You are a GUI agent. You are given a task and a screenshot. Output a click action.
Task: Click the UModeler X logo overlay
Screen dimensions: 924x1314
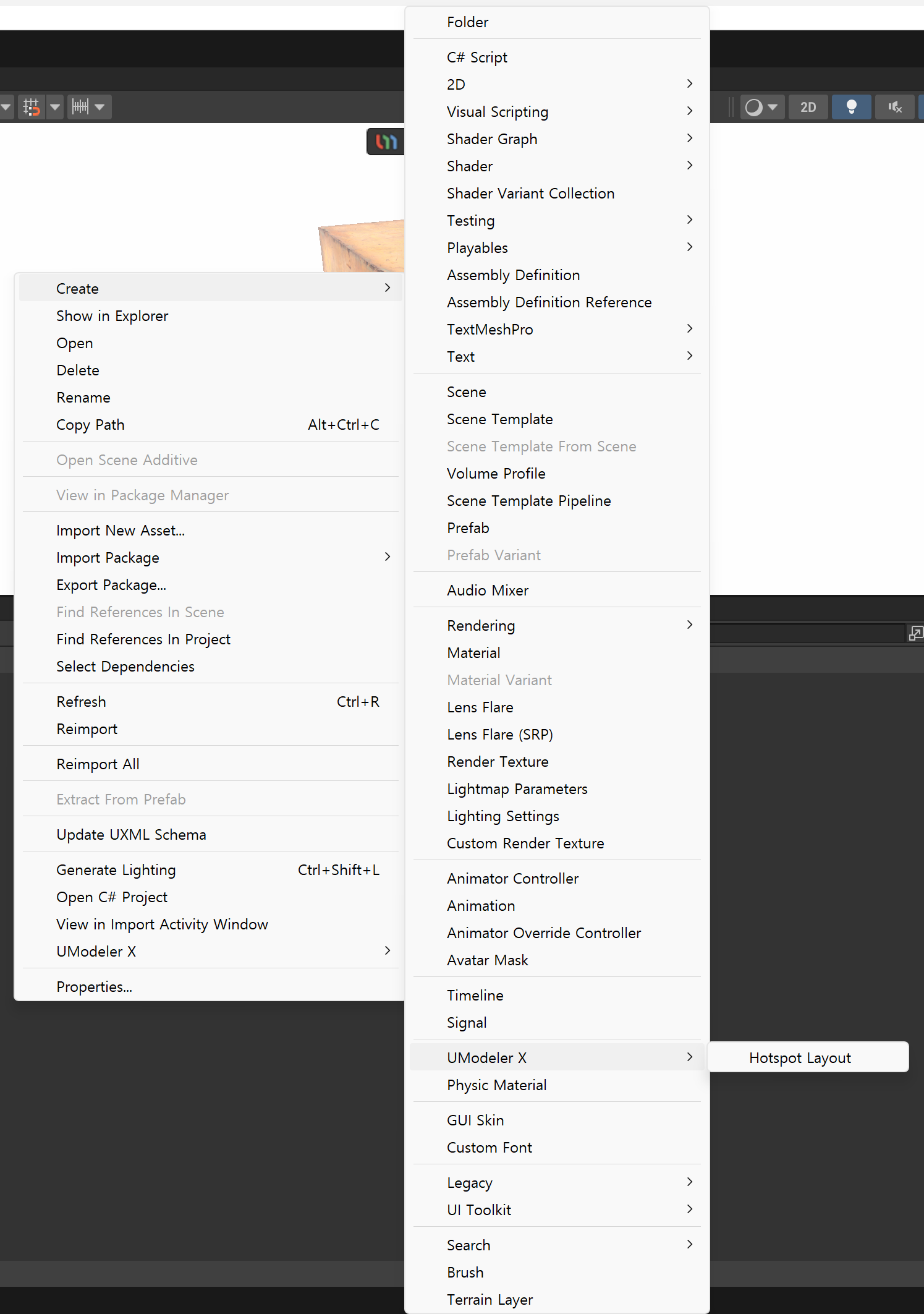[x=386, y=142]
